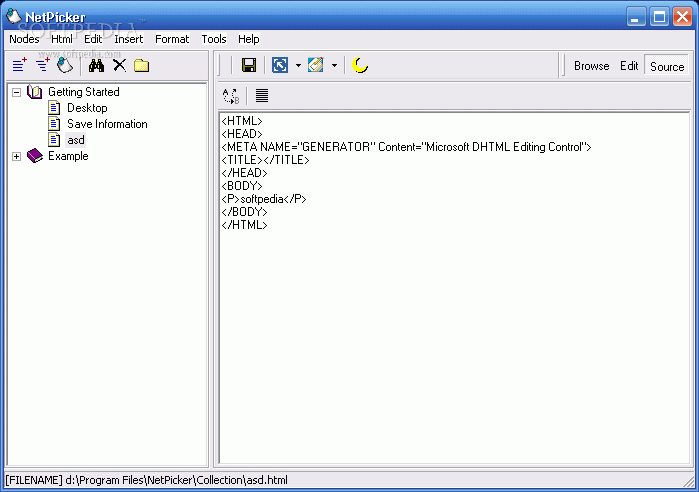Select the asd tree item

click(76, 140)
